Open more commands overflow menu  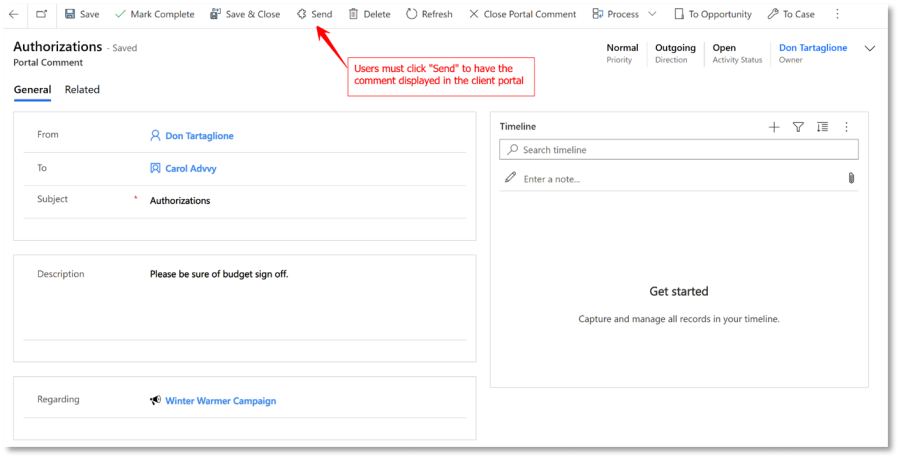coord(837,14)
